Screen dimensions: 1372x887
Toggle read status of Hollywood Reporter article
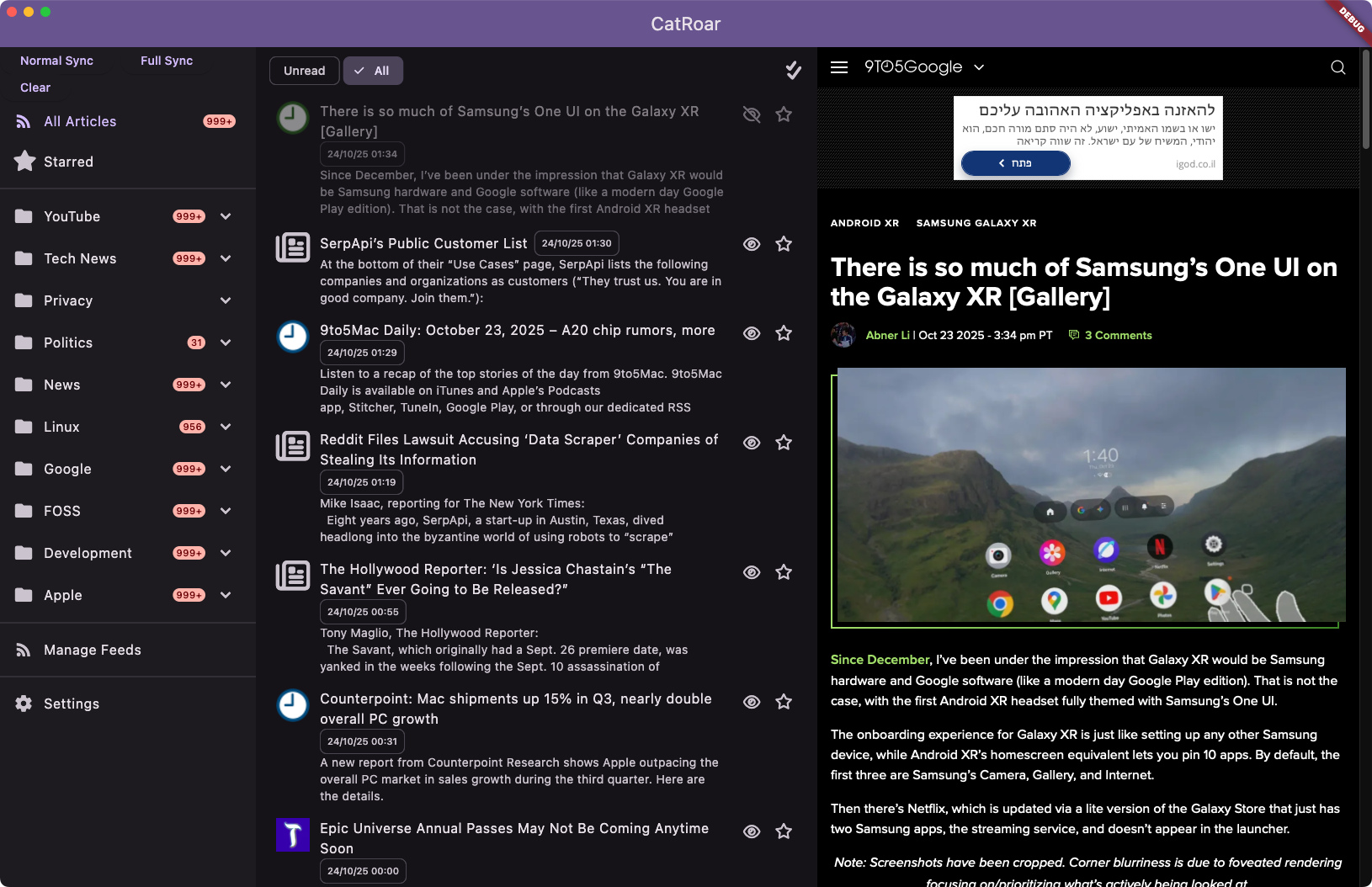pos(752,572)
